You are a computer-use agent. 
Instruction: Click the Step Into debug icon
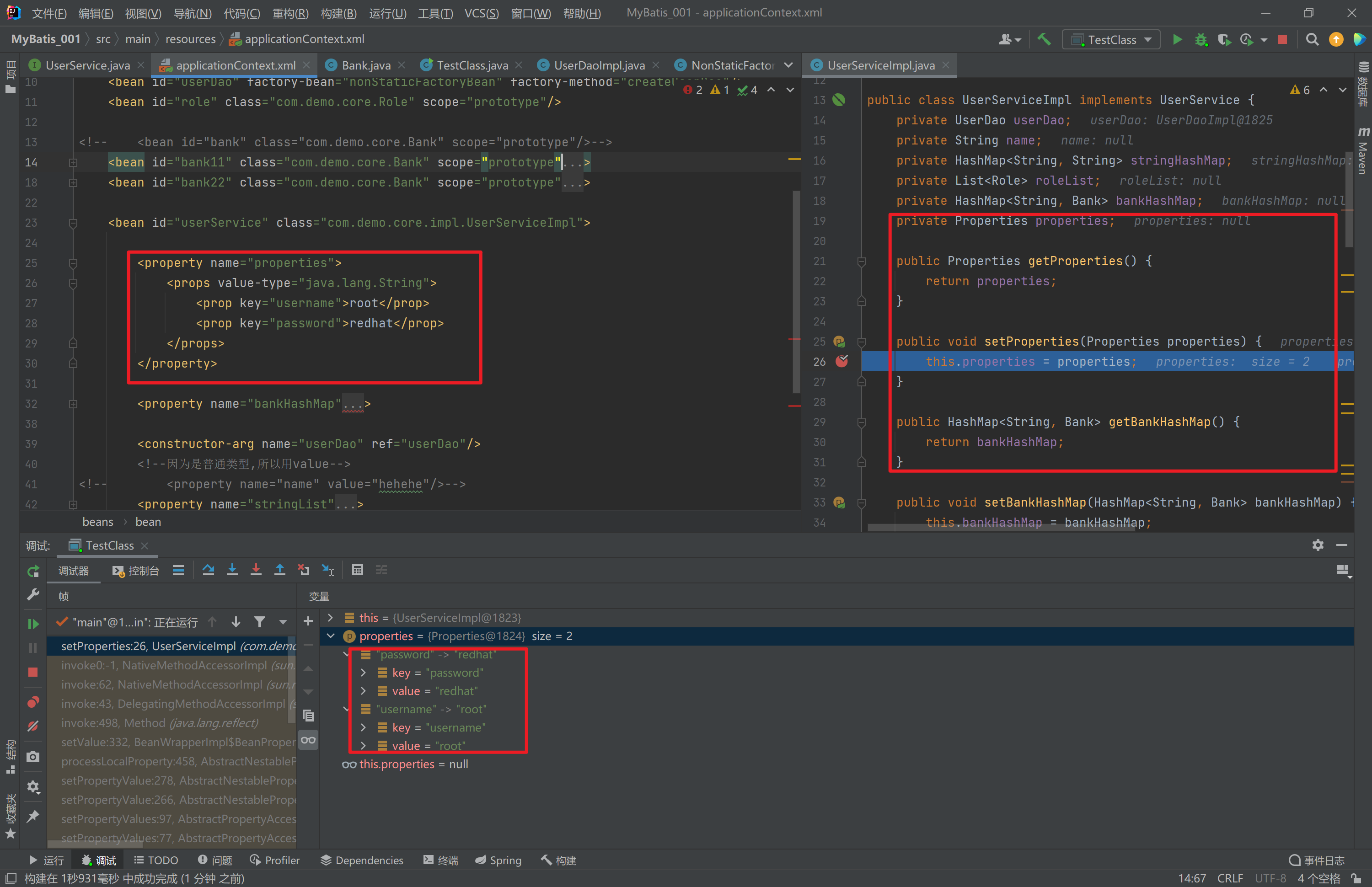click(x=232, y=570)
